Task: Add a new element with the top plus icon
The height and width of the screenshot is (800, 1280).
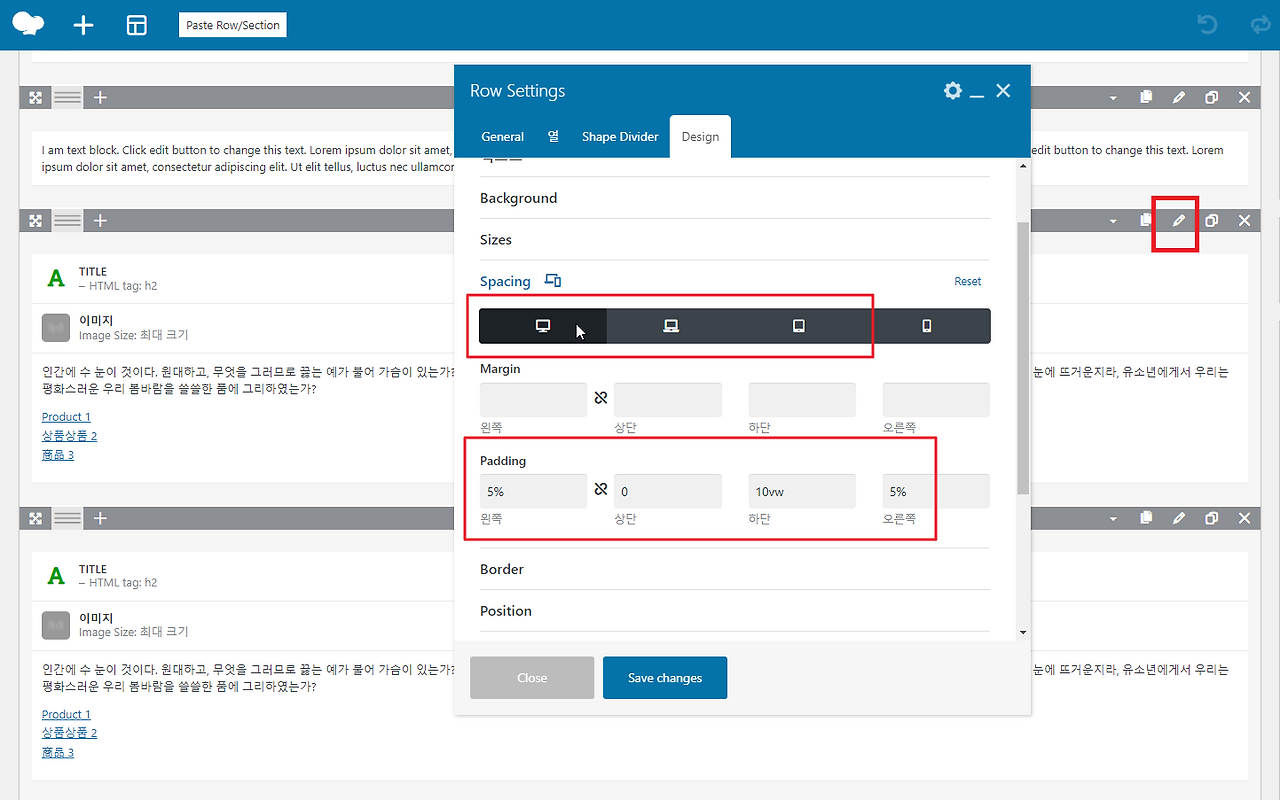Action: tap(84, 25)
